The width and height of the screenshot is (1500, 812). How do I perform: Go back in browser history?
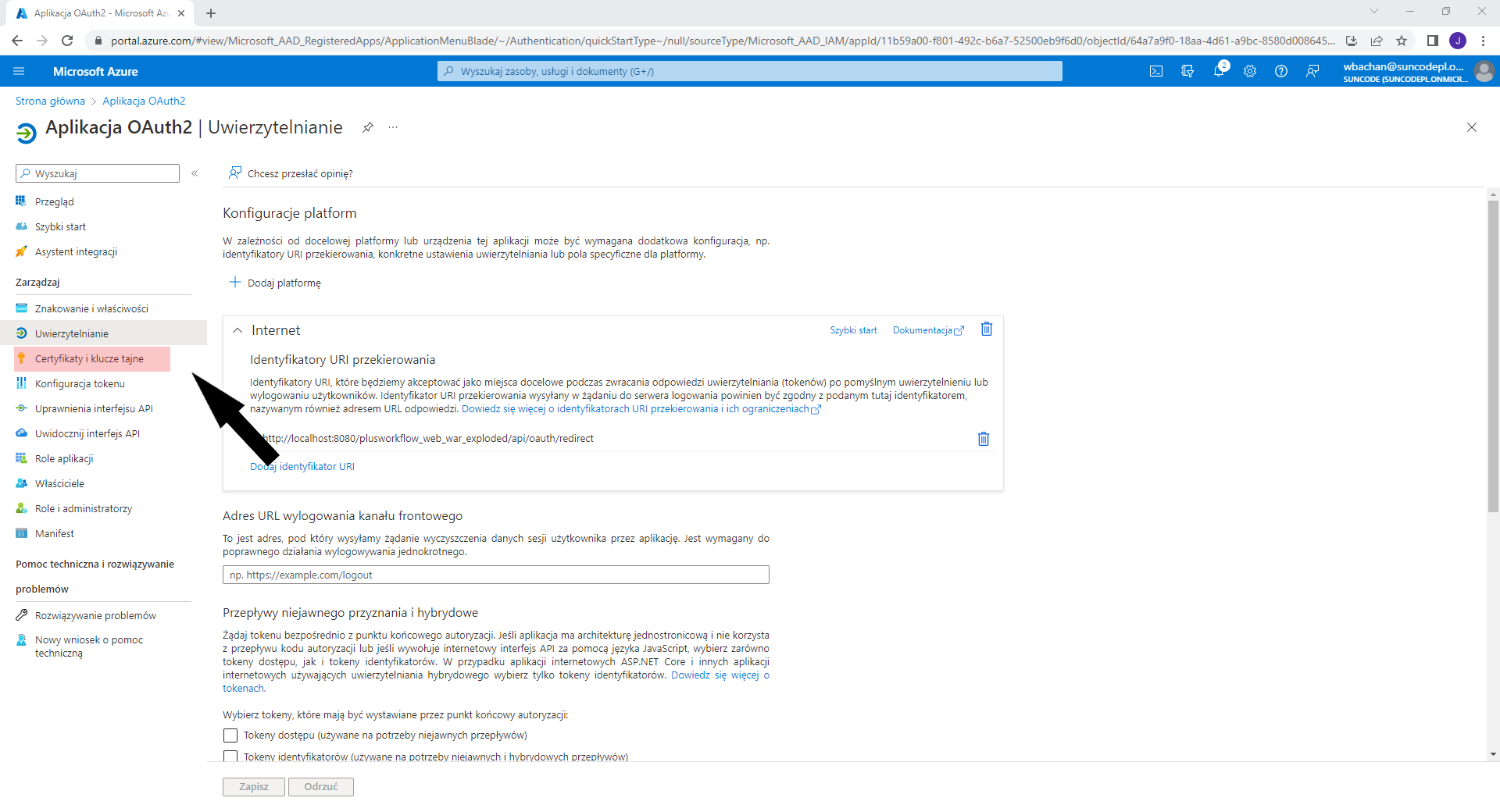coord(17,41)
